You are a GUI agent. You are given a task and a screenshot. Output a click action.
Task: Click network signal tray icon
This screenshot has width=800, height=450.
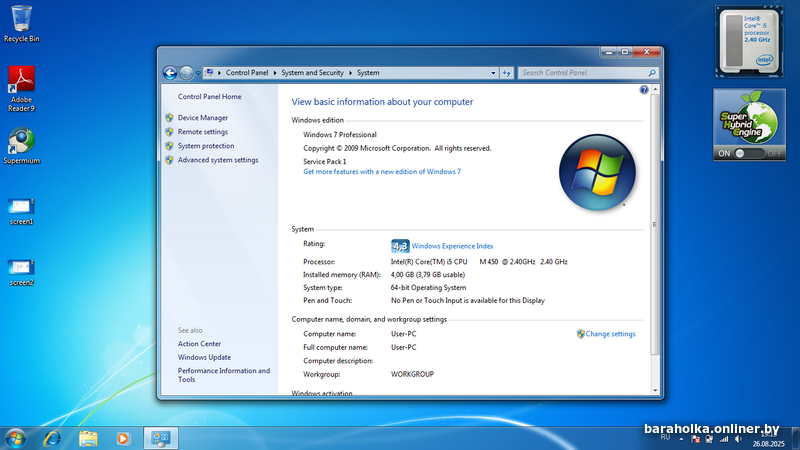[723, 439]
